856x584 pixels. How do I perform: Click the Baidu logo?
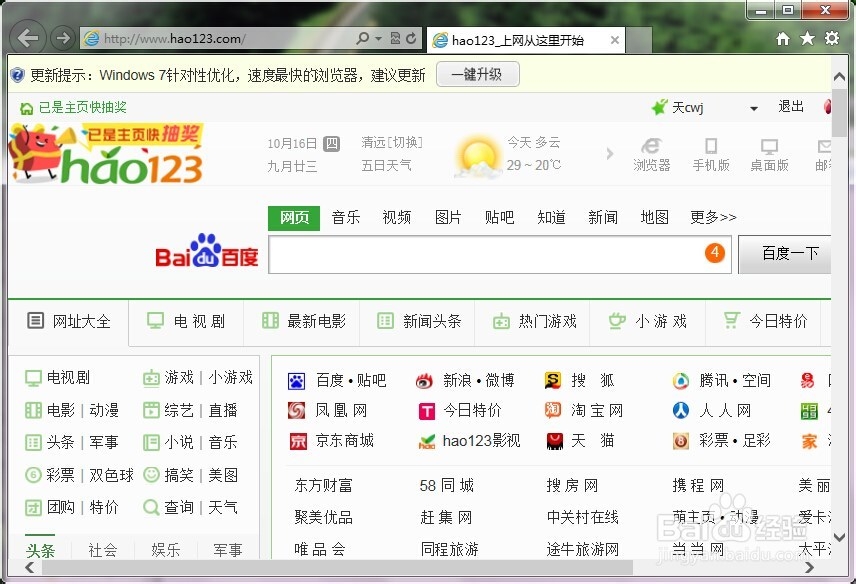[207, 252]
